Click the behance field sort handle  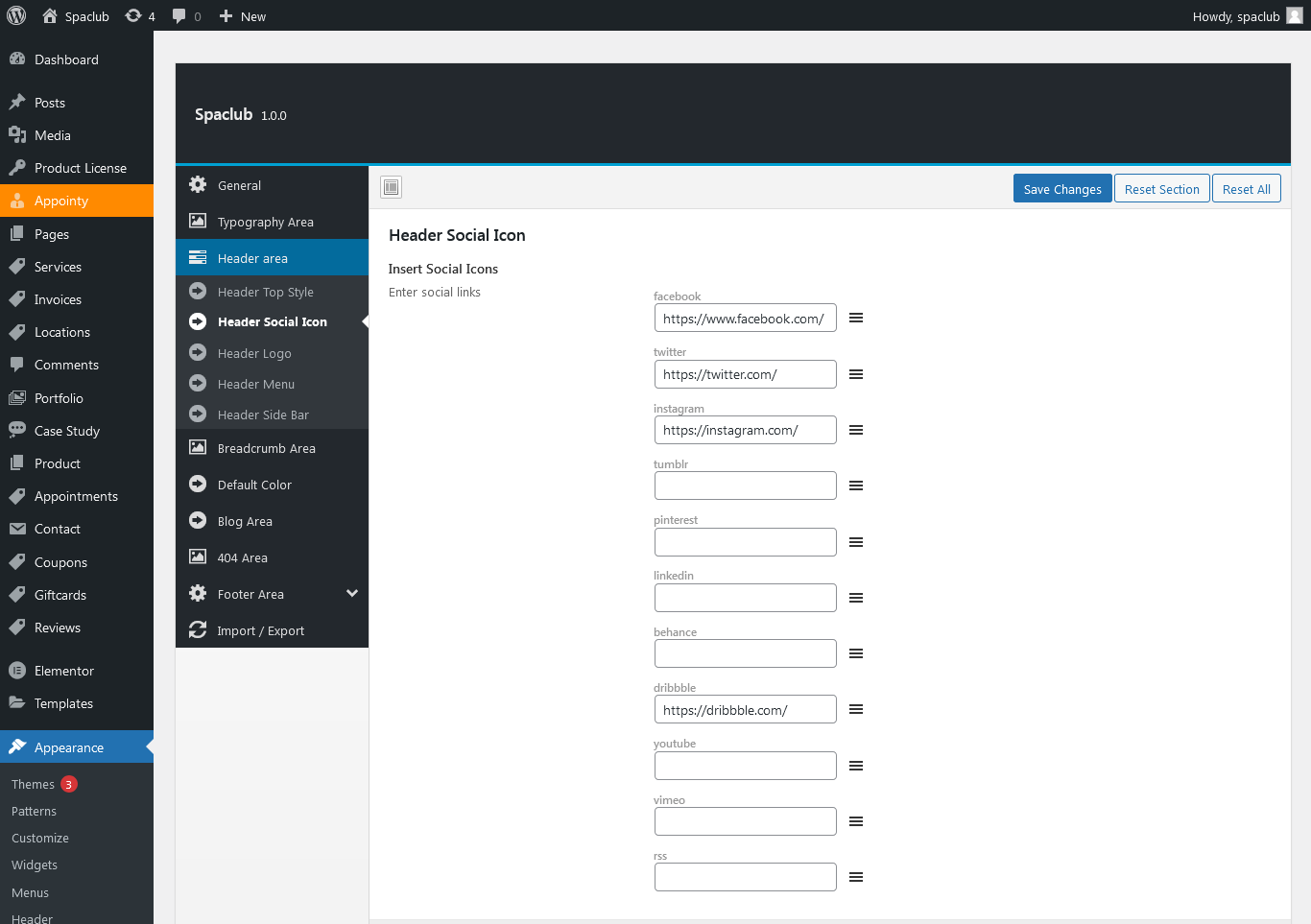[856, 653]
